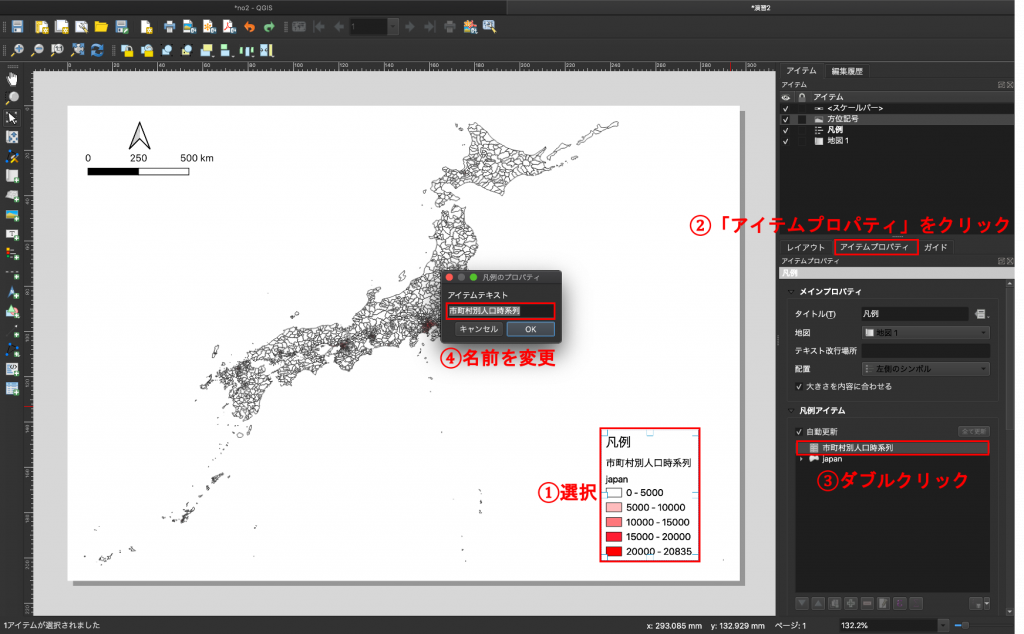Select 市町村別人口時系列 in legend items tree

892,448
